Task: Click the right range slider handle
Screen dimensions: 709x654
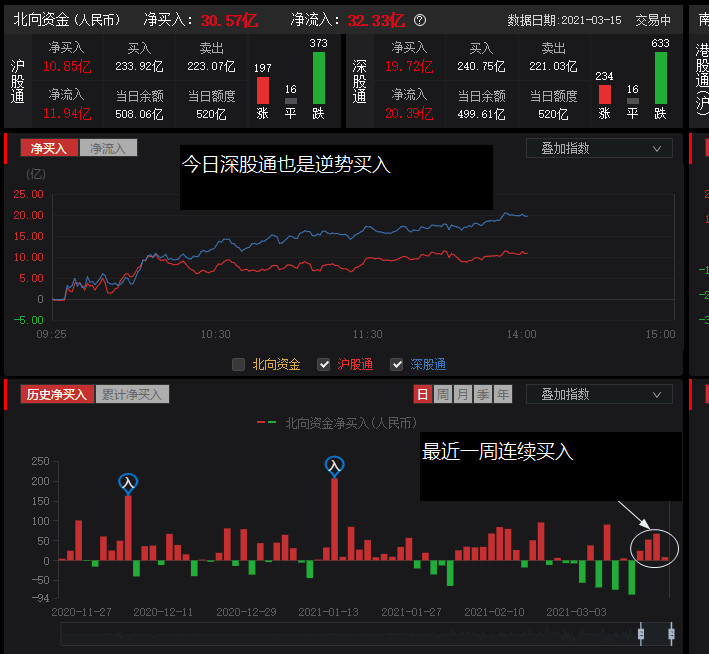Action: [x=671, y=633]
